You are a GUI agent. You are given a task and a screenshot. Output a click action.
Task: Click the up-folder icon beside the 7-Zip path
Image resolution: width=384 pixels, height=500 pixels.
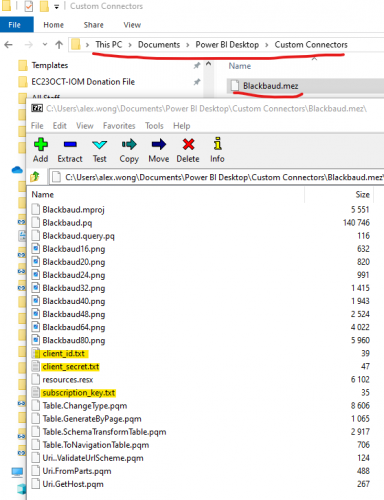pos(35,177)
